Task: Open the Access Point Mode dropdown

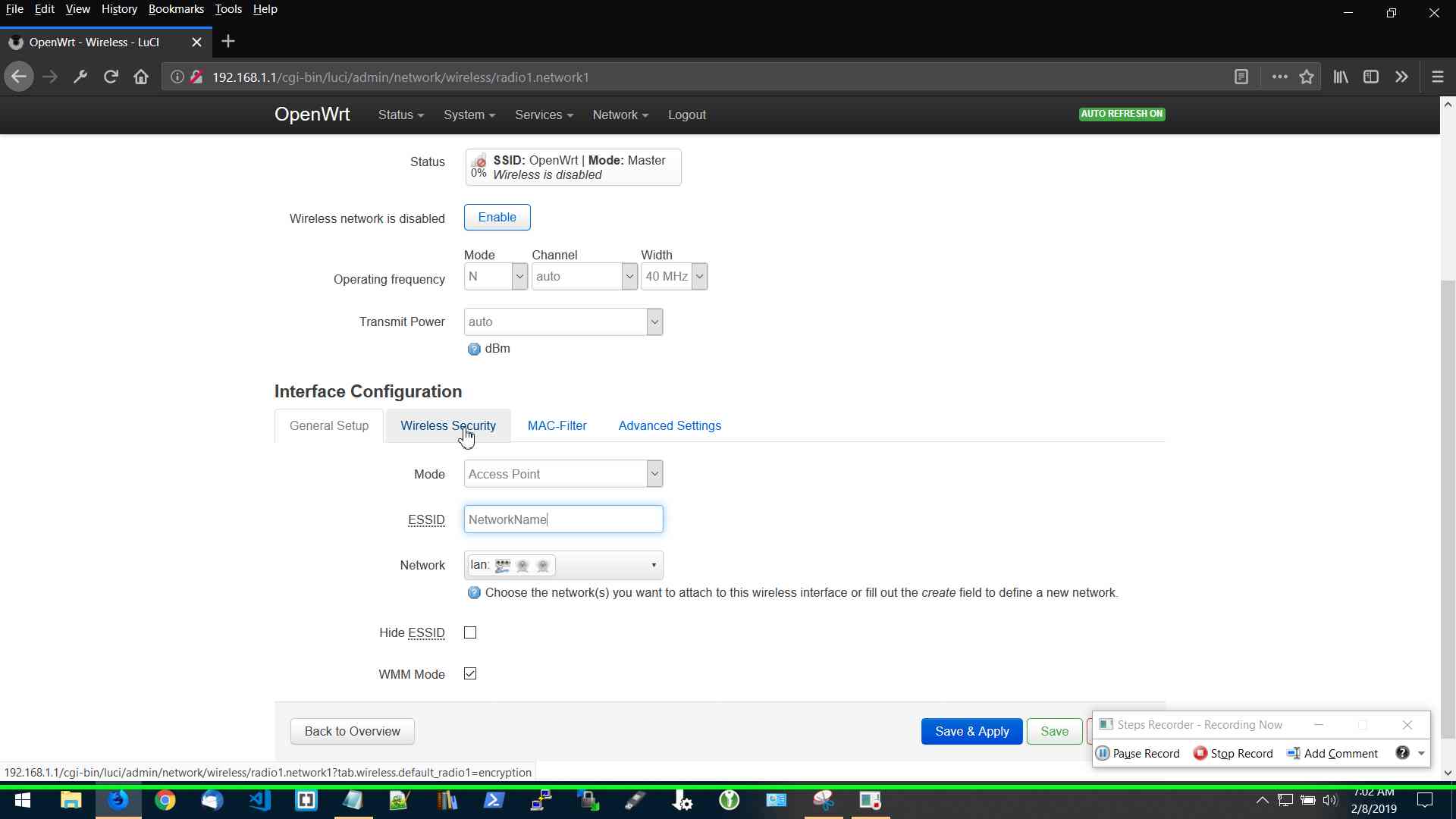Action: point(563,474)
